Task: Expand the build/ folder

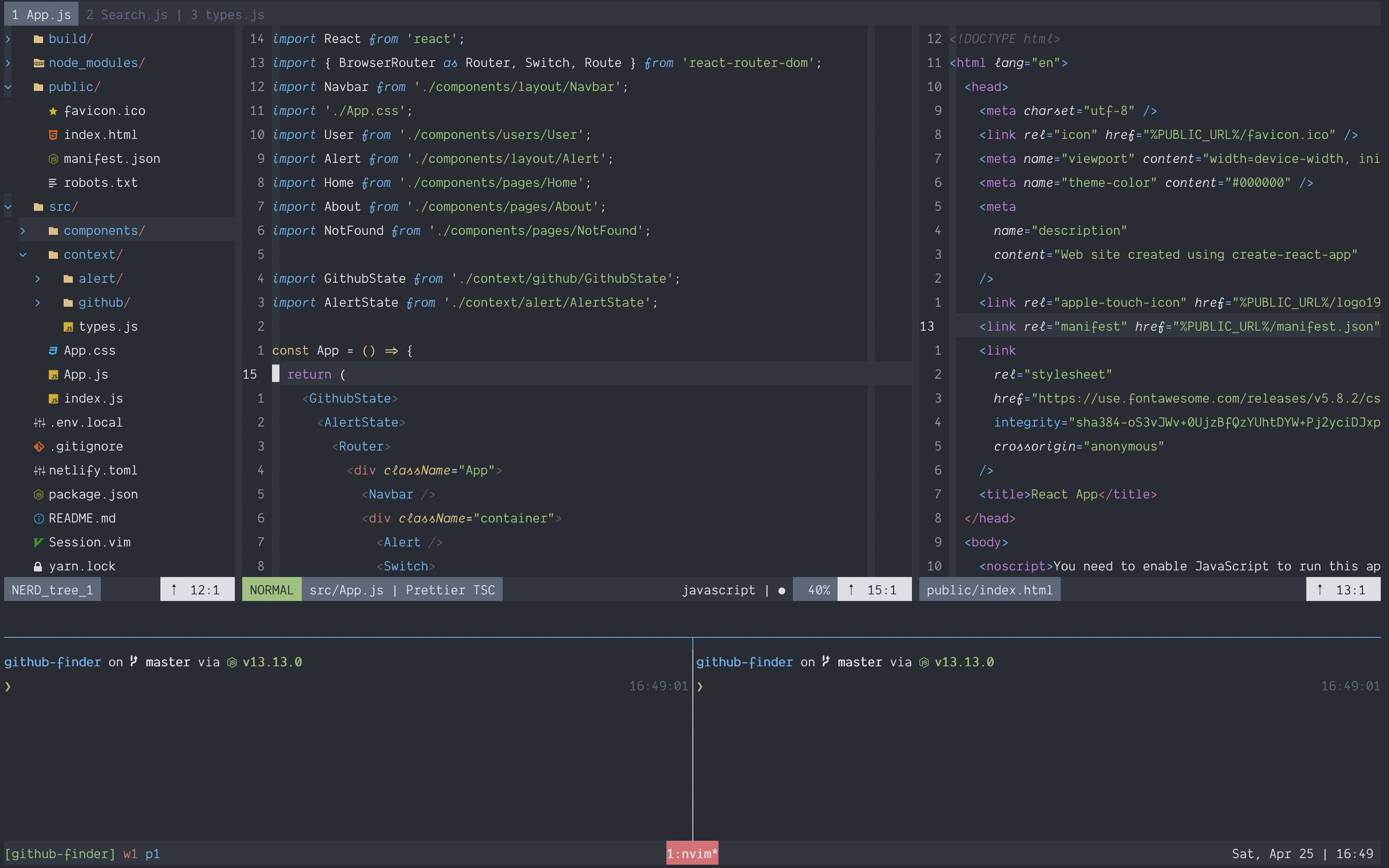Action: click(8, 38)
